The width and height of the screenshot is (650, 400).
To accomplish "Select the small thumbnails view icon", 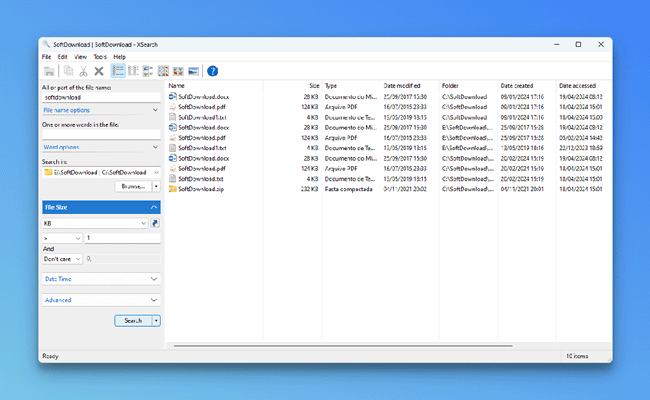I will point(163,71).
